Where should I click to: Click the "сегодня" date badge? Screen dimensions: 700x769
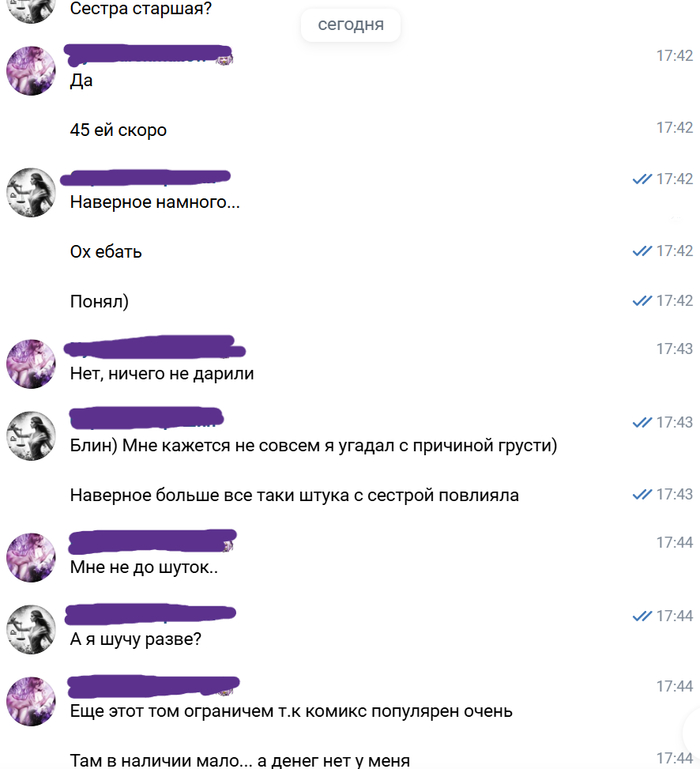(351, 25)
